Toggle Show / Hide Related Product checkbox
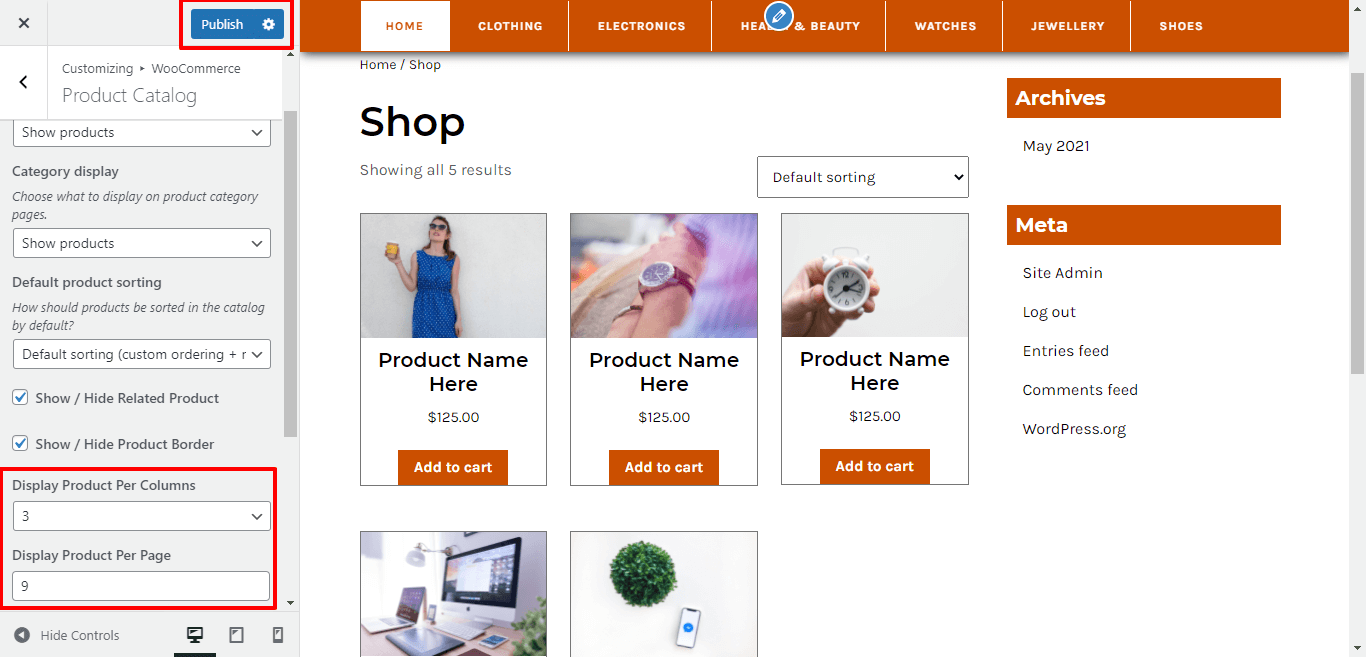 [x=20, y=398]
